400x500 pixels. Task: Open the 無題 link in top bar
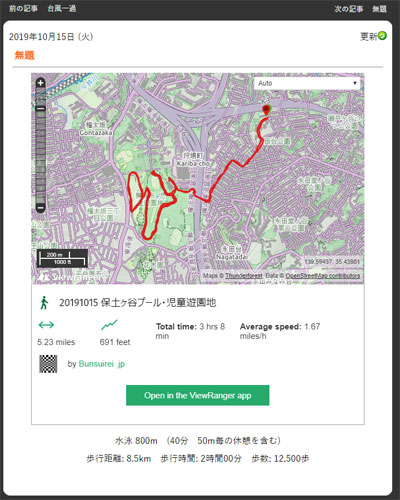coord(379,9)
